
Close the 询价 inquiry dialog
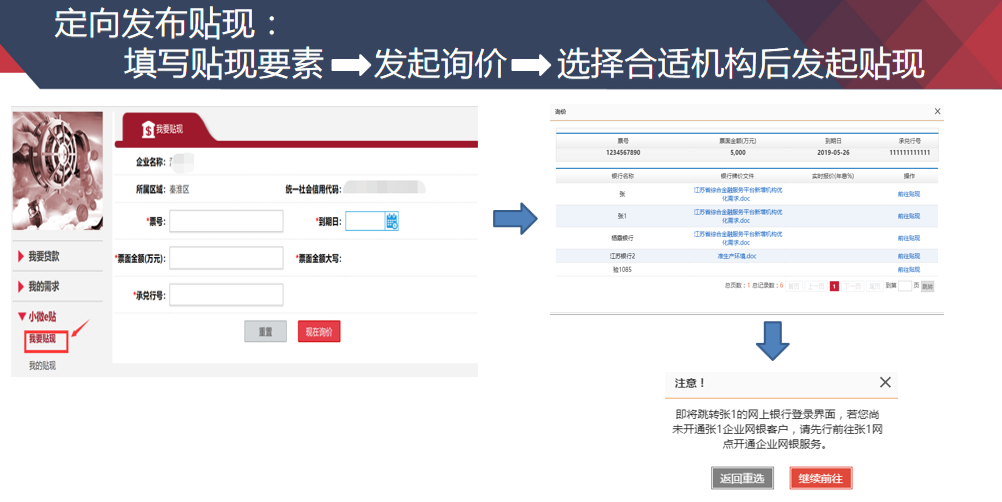[x=936, y=112]
